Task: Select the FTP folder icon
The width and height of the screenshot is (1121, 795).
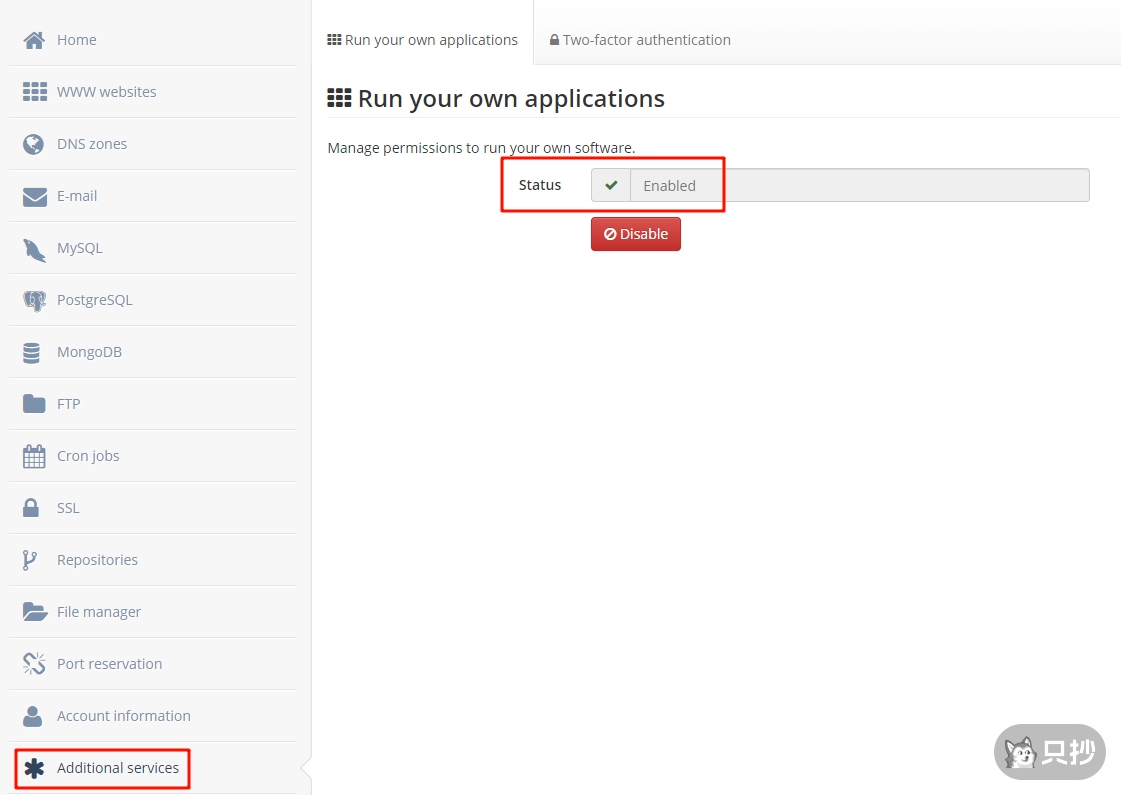Action: point(34,404)
